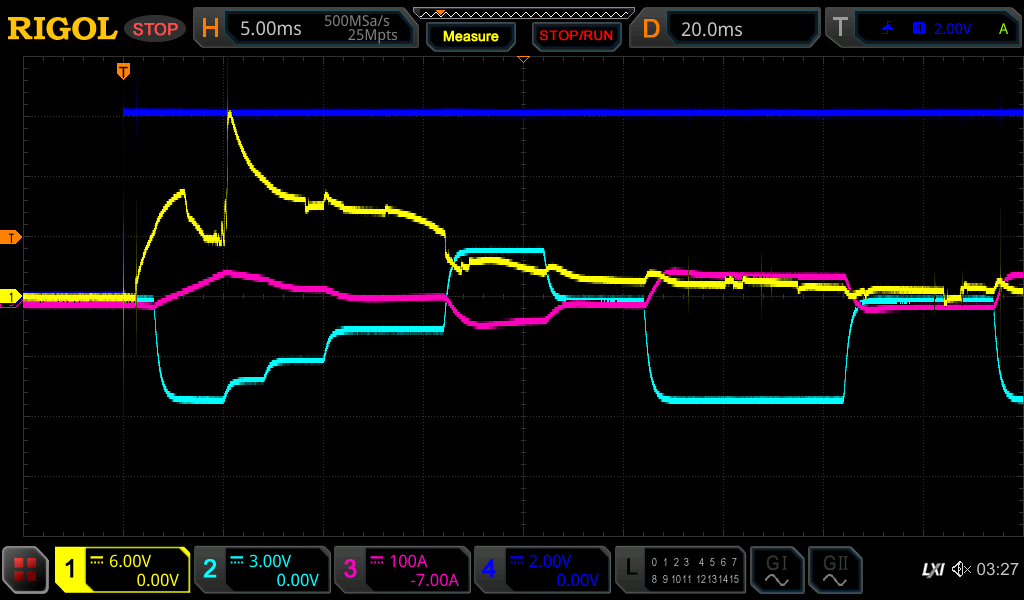Click the LXI network status icon

pos(932,570)
